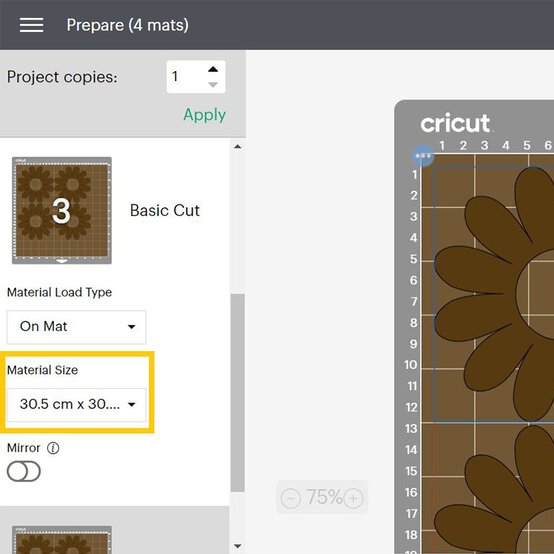Zoom in the mat preview
The image size is (554, 554).
coord(353,498)
